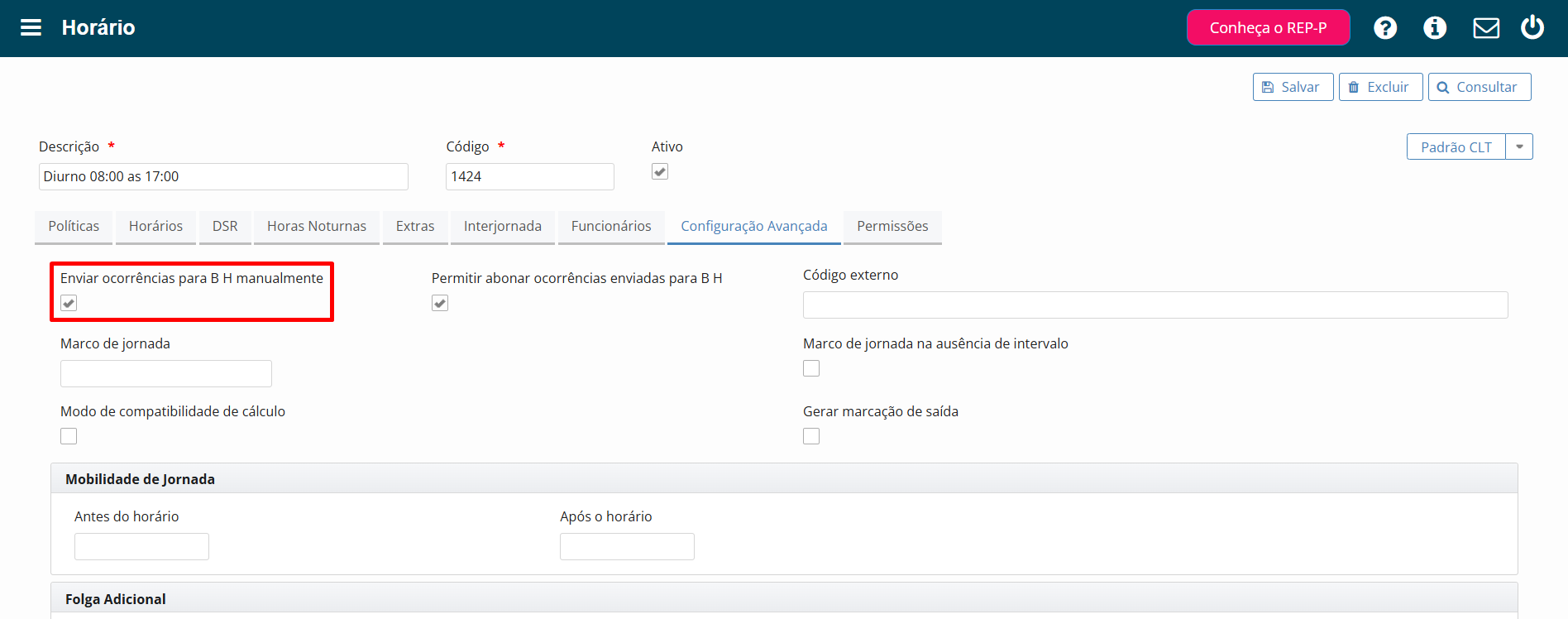Focus the Após o horário input field
1568x619 pixels.
627,546
